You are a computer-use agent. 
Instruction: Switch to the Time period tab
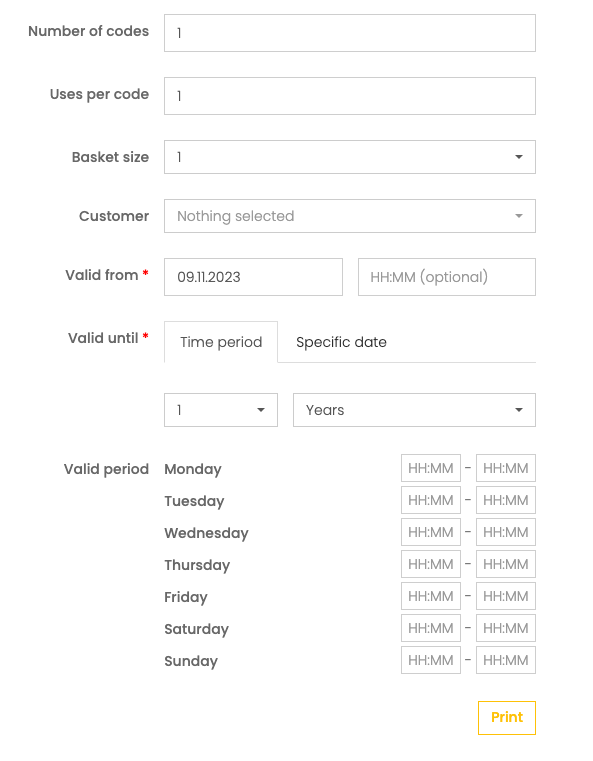point(221,342)
